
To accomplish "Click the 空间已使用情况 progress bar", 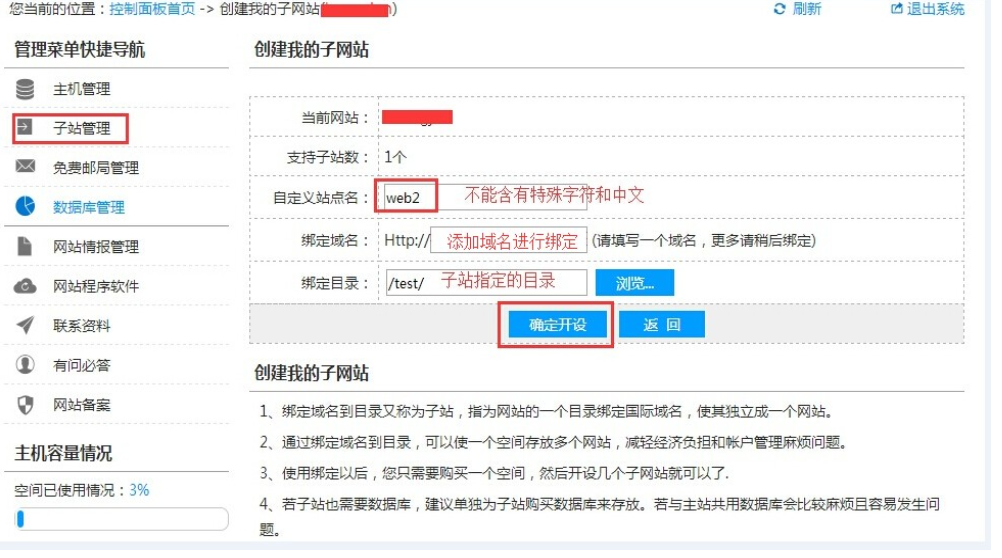I will (x=121, y=518).
